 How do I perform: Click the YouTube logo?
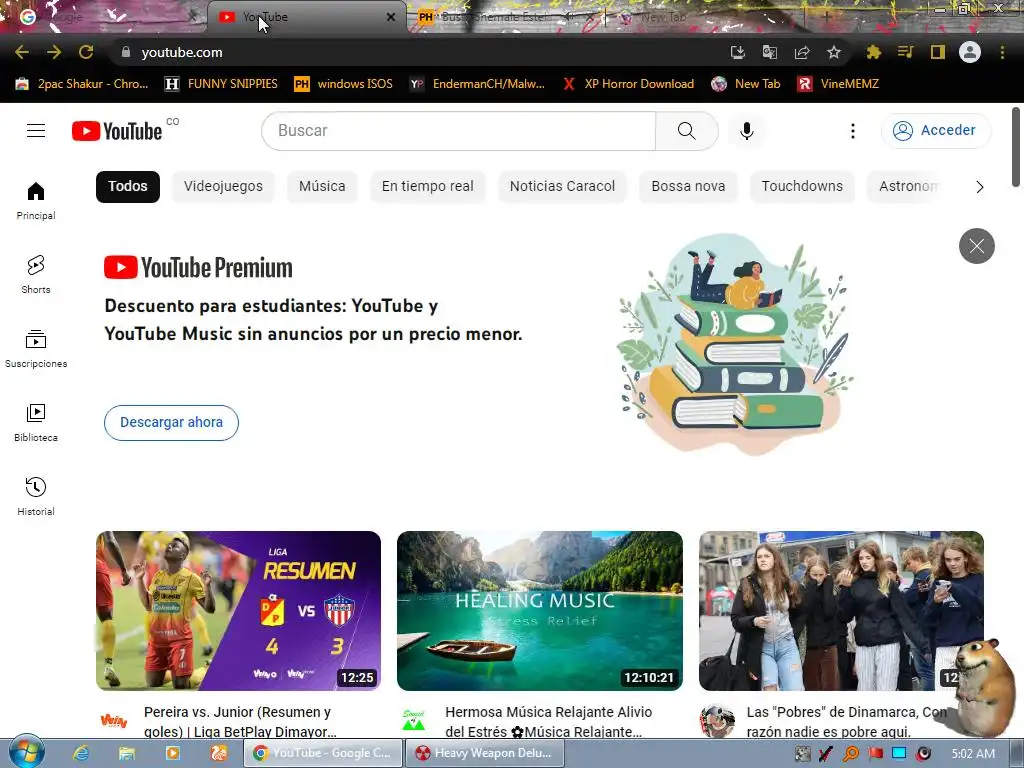point(117,131)
